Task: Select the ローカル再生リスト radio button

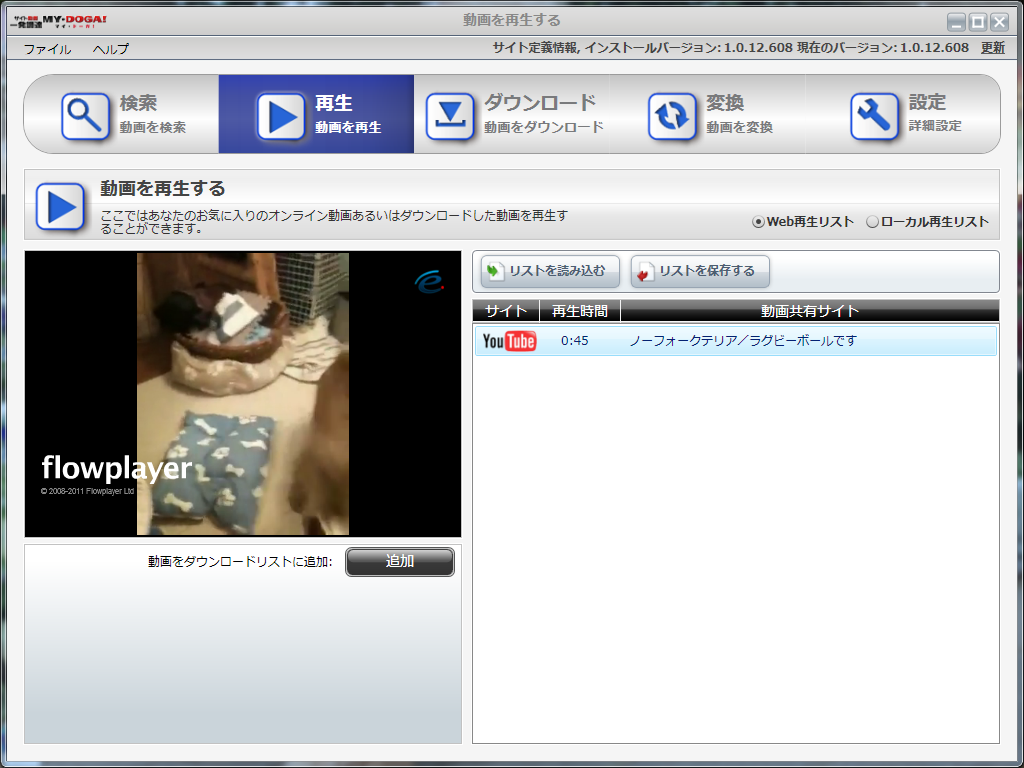Action: pyautogui.click(x=872, y=222)
